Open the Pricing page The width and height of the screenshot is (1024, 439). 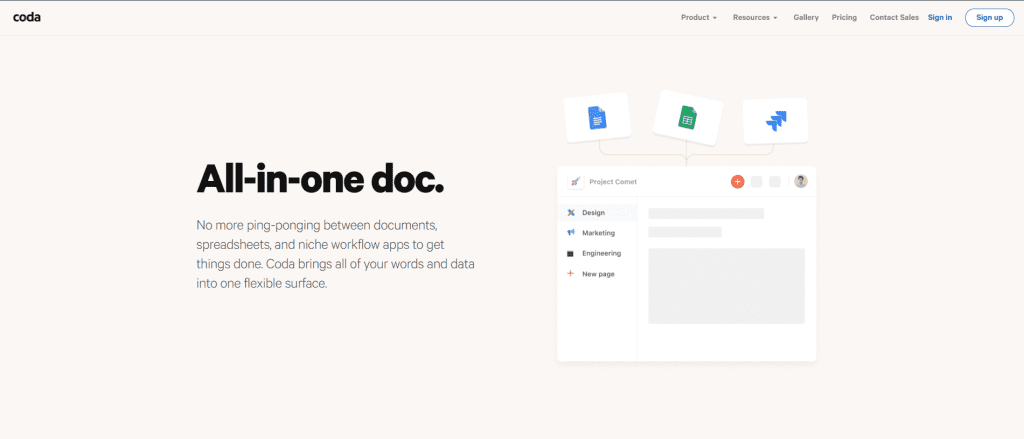click(844, 18)
